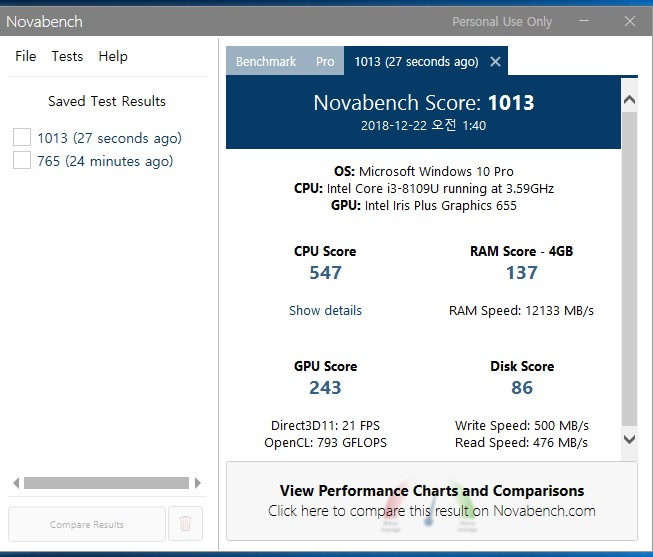Close the Novabench window
653x557 pixels.
click(x=630, y=21)
